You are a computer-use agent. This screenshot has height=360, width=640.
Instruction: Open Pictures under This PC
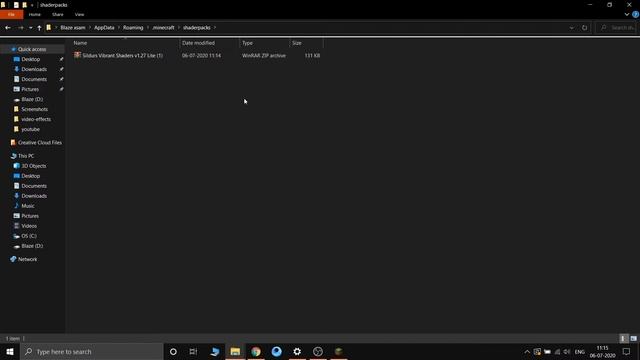30,216
